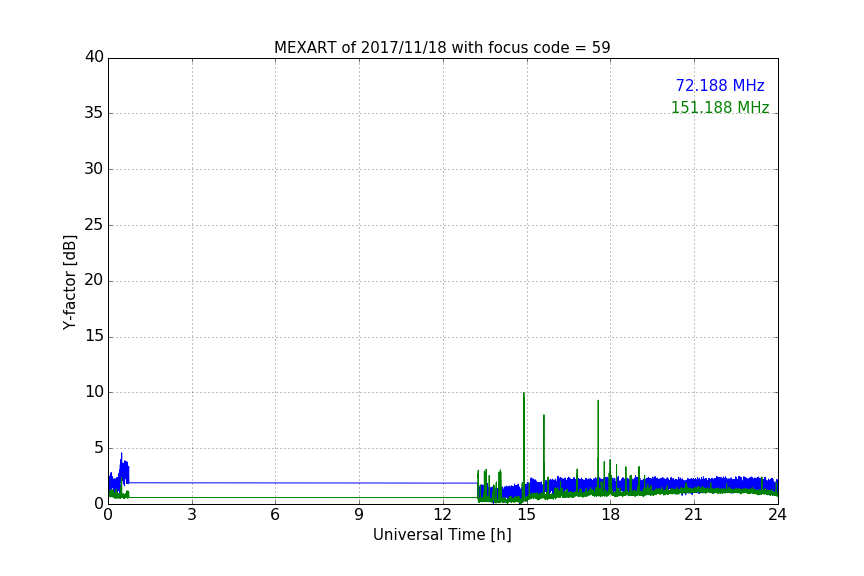
Task: Click the y-axis tick label 5
Action: (x=99, y=448)
